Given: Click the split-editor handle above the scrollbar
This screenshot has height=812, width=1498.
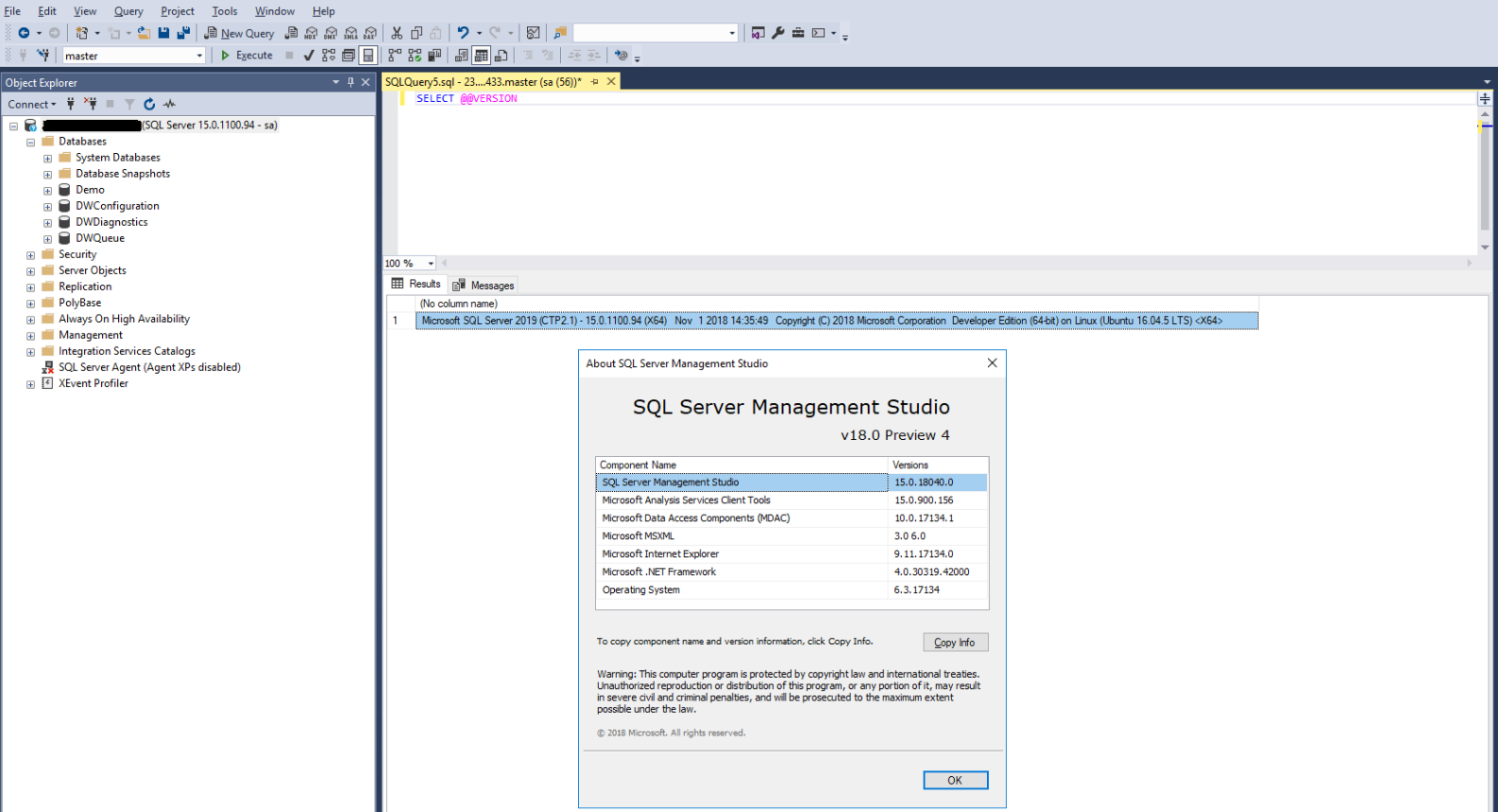Looking at the screenshot, I should tap(1485, 98).
